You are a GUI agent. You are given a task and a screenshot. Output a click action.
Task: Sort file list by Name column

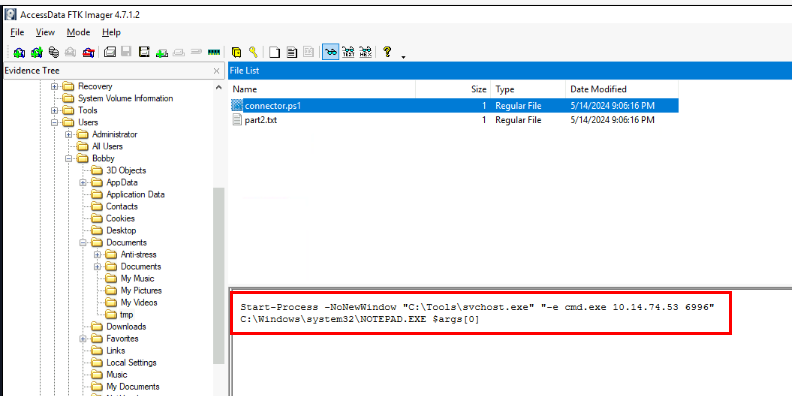pyautogui.click(x=322, y=89)
